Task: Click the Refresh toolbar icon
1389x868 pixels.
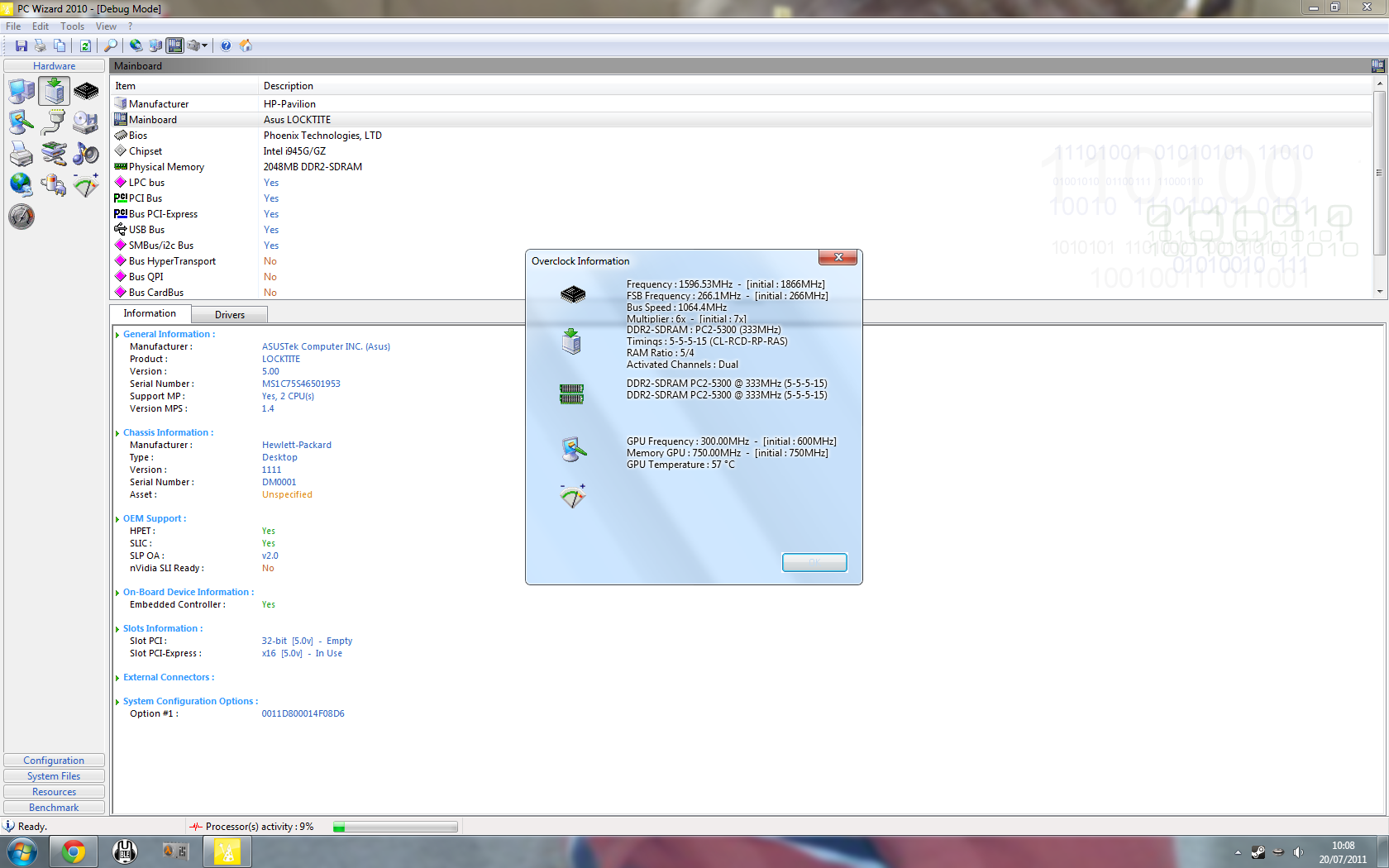Action: click(x=85, y=45)
